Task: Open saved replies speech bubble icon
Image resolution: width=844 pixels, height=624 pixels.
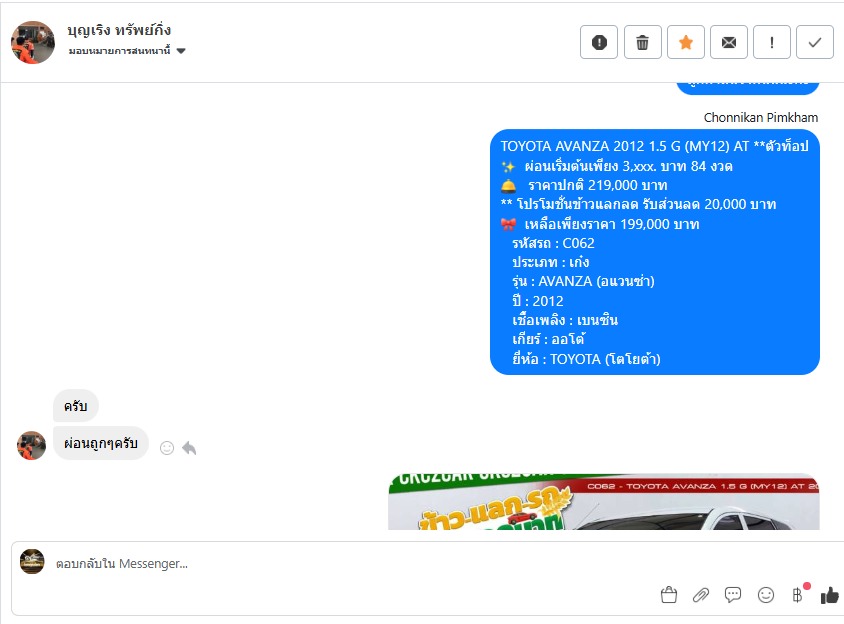Action: [x=733, y=595]
